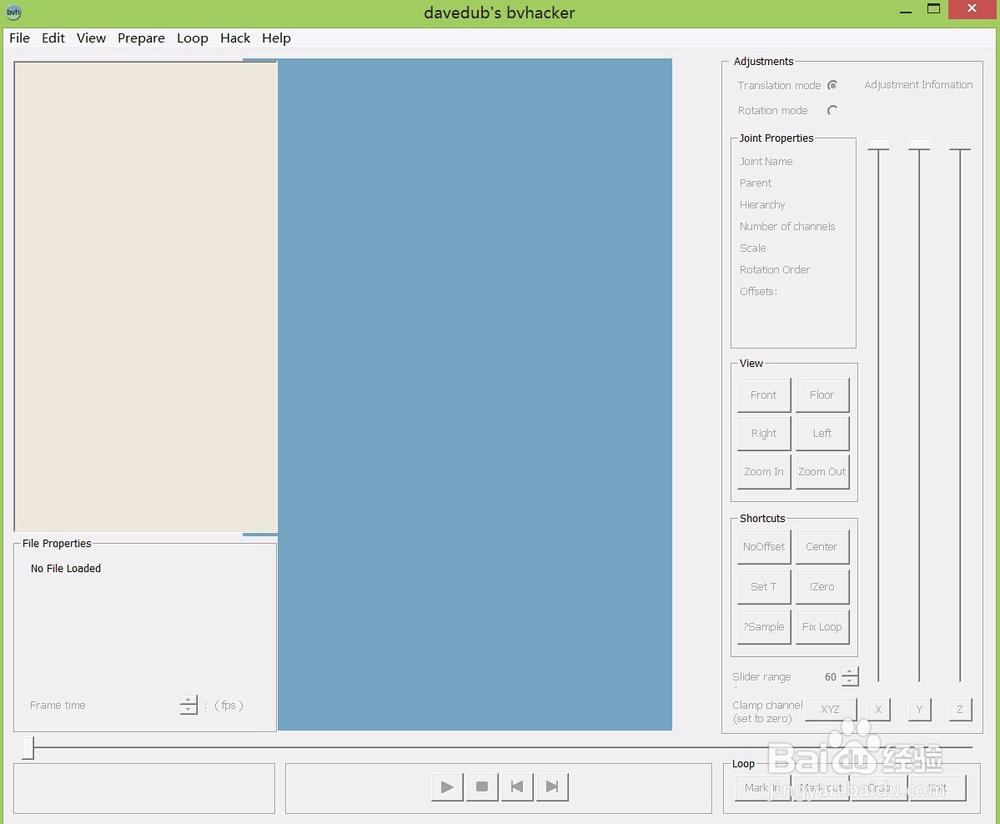Click the X clamp channel button
The image size is (1000, 824).
(878, 709)
